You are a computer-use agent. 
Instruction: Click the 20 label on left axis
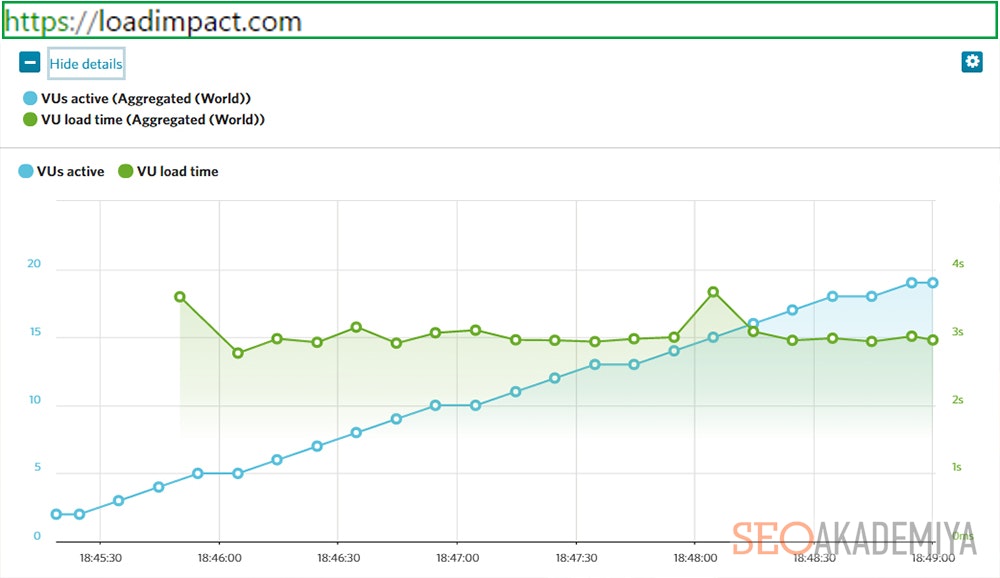click(x=35, y=264)
